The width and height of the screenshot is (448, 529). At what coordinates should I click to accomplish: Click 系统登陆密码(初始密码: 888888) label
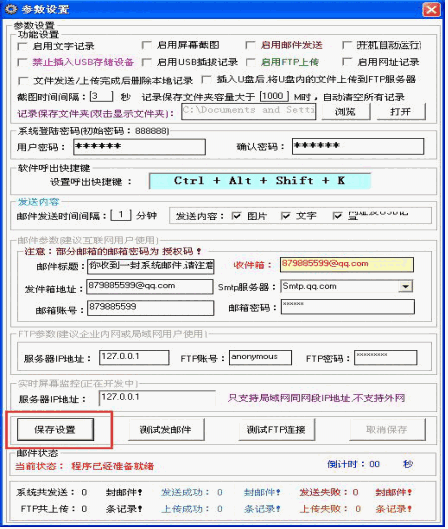[93, 131]
